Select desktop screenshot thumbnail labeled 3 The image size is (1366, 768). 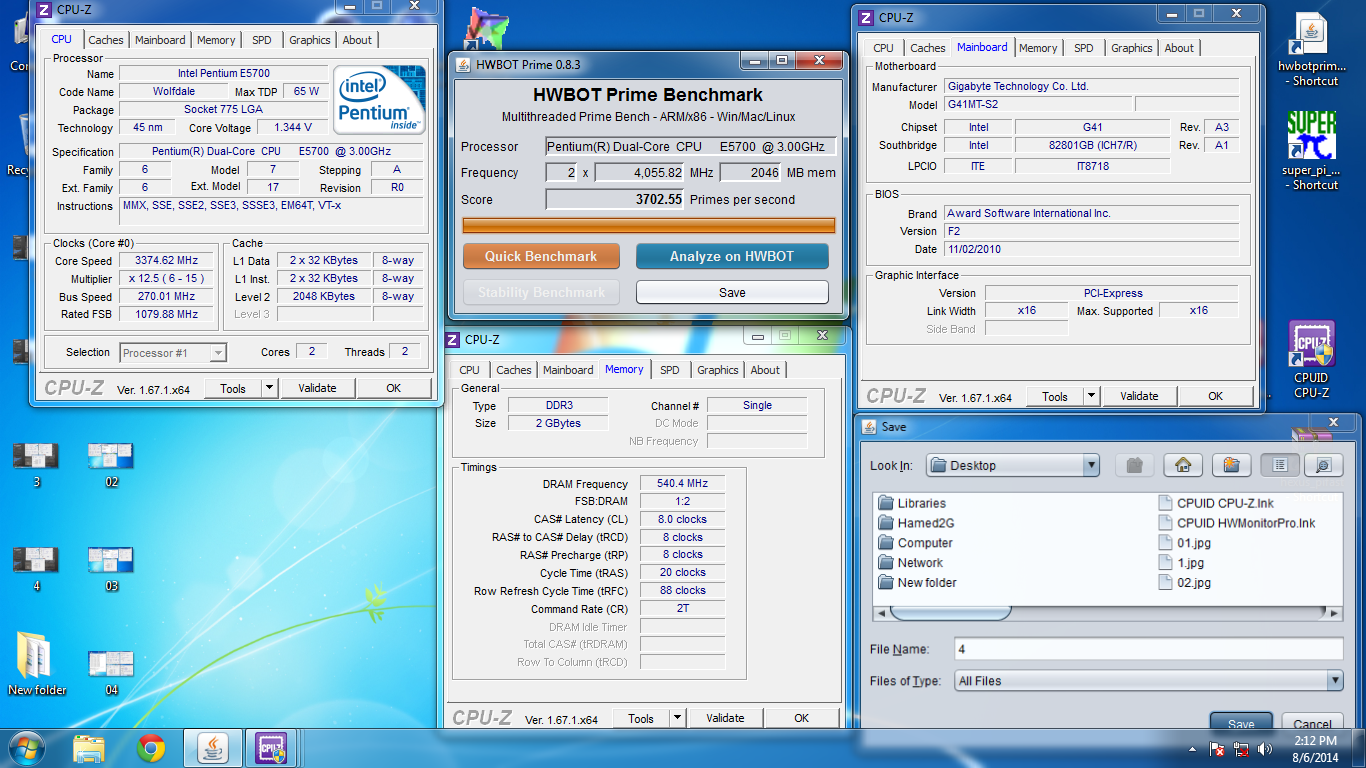tap(36, 465)
